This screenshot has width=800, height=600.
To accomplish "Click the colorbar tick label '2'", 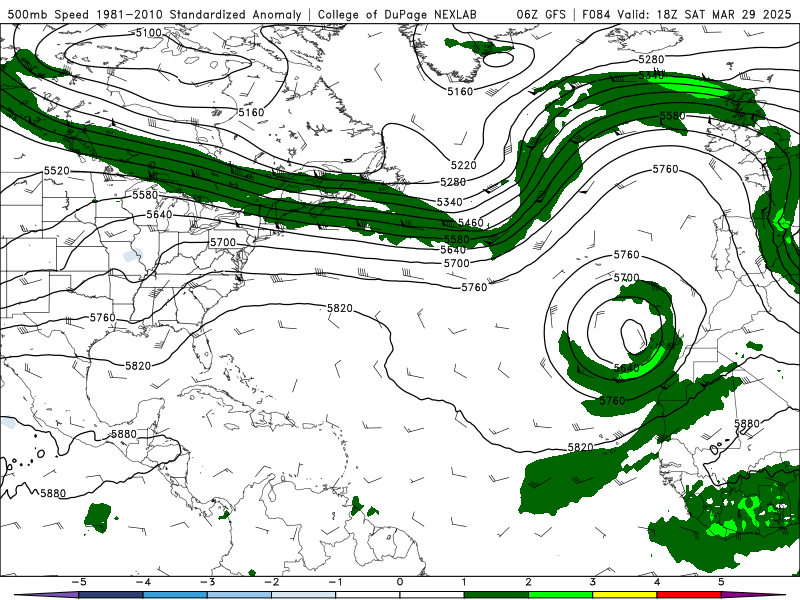I will pos(529,582).
